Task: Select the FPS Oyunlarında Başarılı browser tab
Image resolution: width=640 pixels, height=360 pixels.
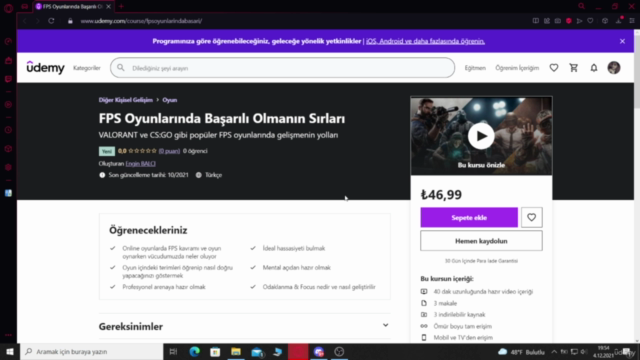Action: tap(73, 7)
